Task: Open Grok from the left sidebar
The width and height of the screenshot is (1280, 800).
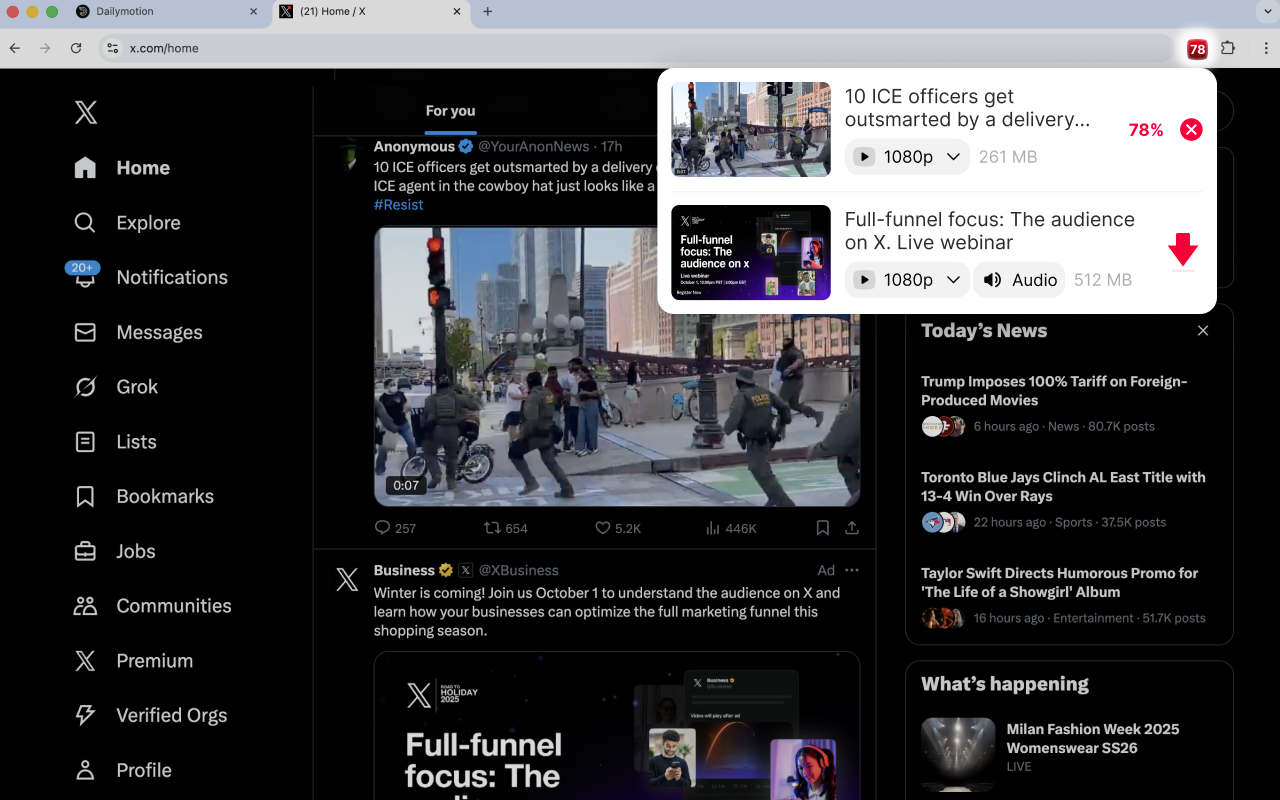Action: coord(137,387)
